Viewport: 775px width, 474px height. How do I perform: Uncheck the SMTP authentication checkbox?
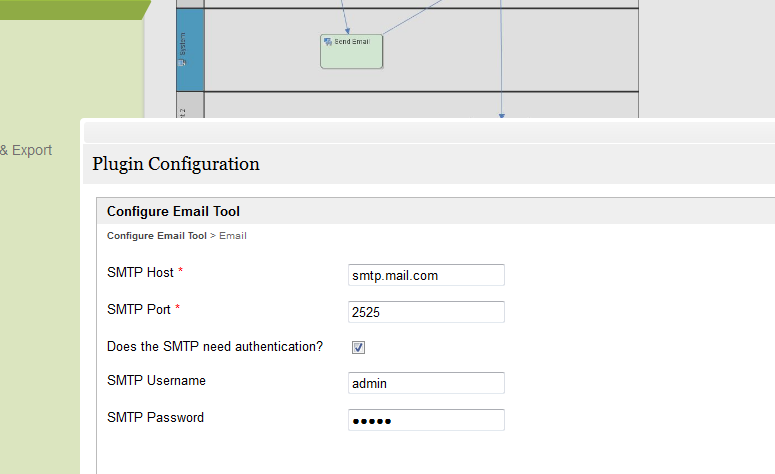coord(358,347)
